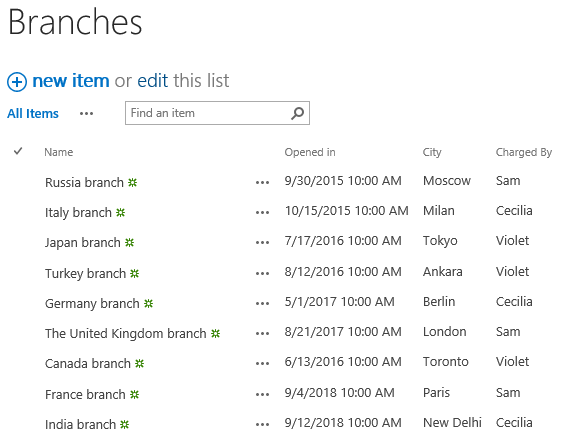
Task: Open ellipsis menu for Italy branch
Action: pyautogui.click(x=262, y=212)
